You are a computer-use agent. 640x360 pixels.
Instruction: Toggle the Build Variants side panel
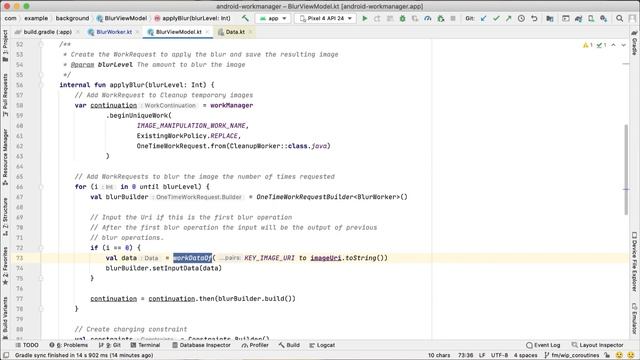coord(5,318)
